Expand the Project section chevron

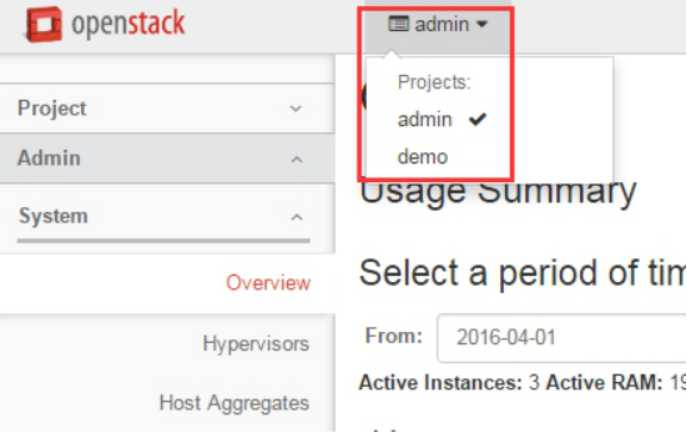(x=296, y=108)
